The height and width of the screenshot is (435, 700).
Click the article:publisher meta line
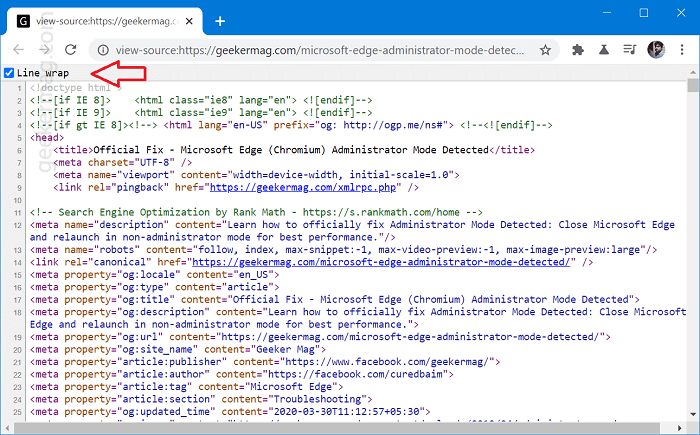pyautogui.click(x=265, y=362)
